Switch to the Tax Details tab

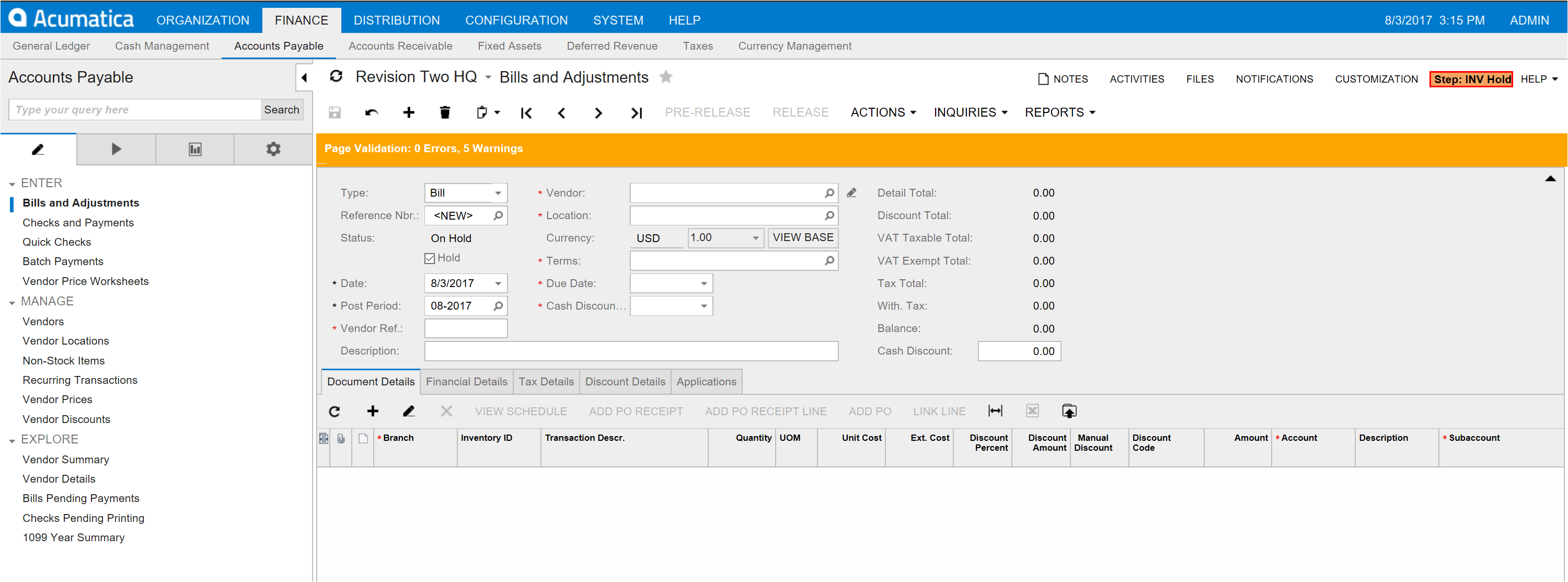[x=546, y=382]
